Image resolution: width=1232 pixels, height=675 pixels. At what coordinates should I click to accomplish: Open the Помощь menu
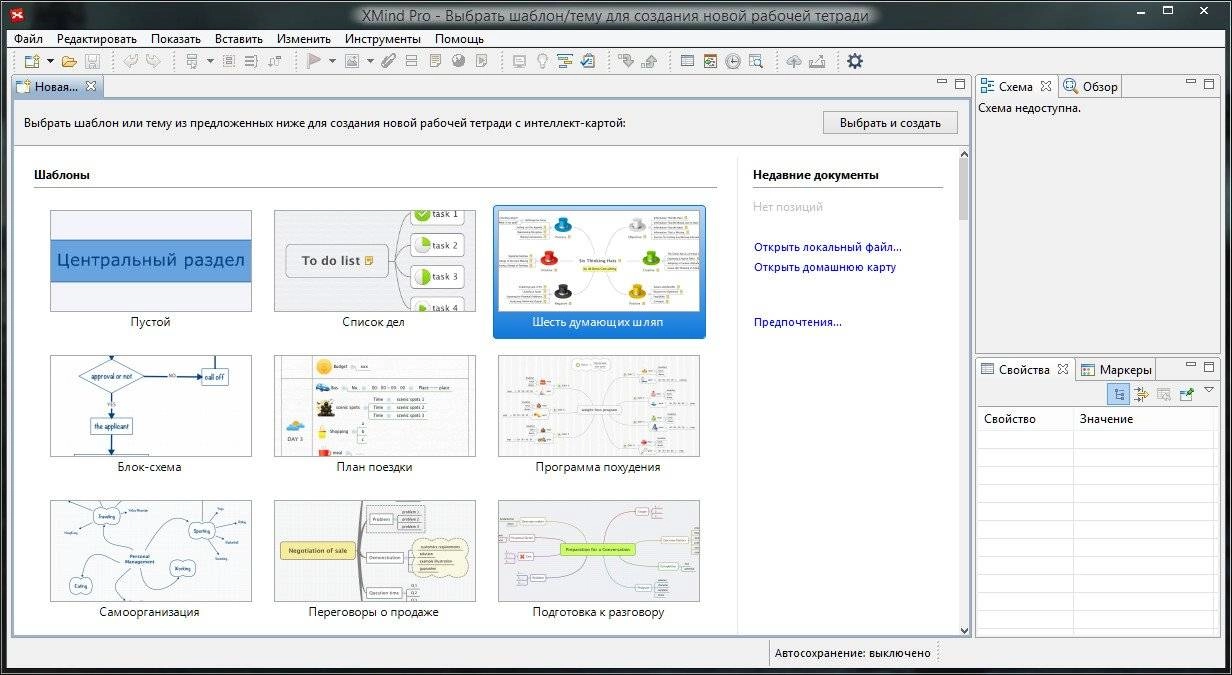pos(459,39)
